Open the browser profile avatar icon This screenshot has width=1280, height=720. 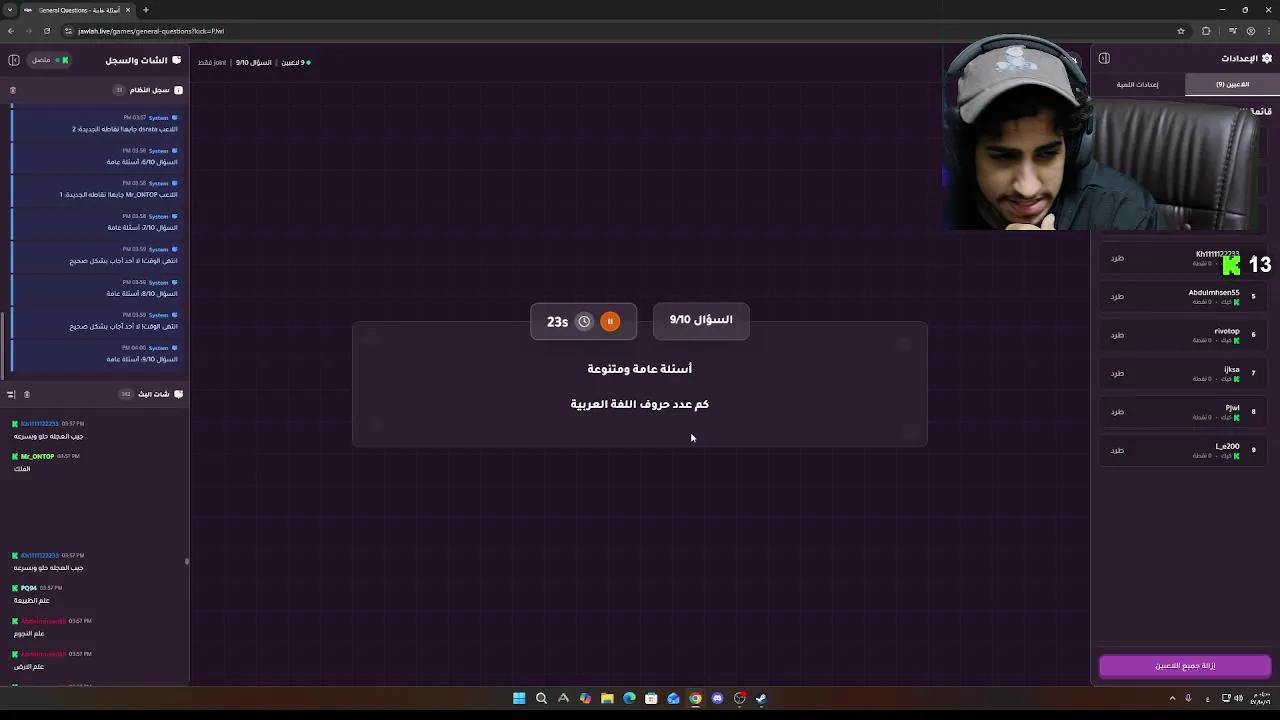(x=1250, y=31)
